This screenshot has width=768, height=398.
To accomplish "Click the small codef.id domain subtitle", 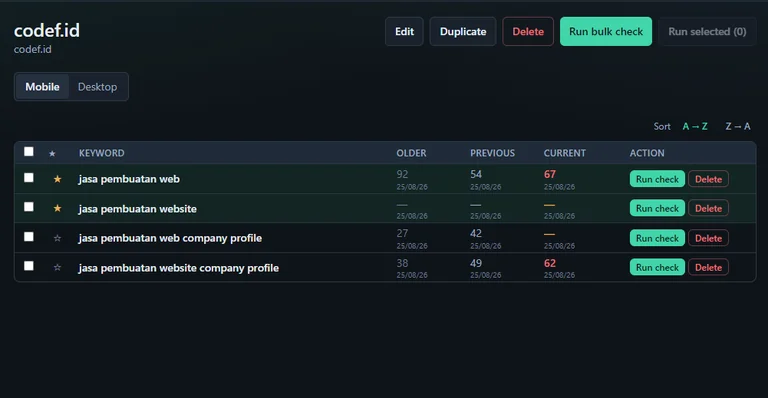I will tap(32, 49).
